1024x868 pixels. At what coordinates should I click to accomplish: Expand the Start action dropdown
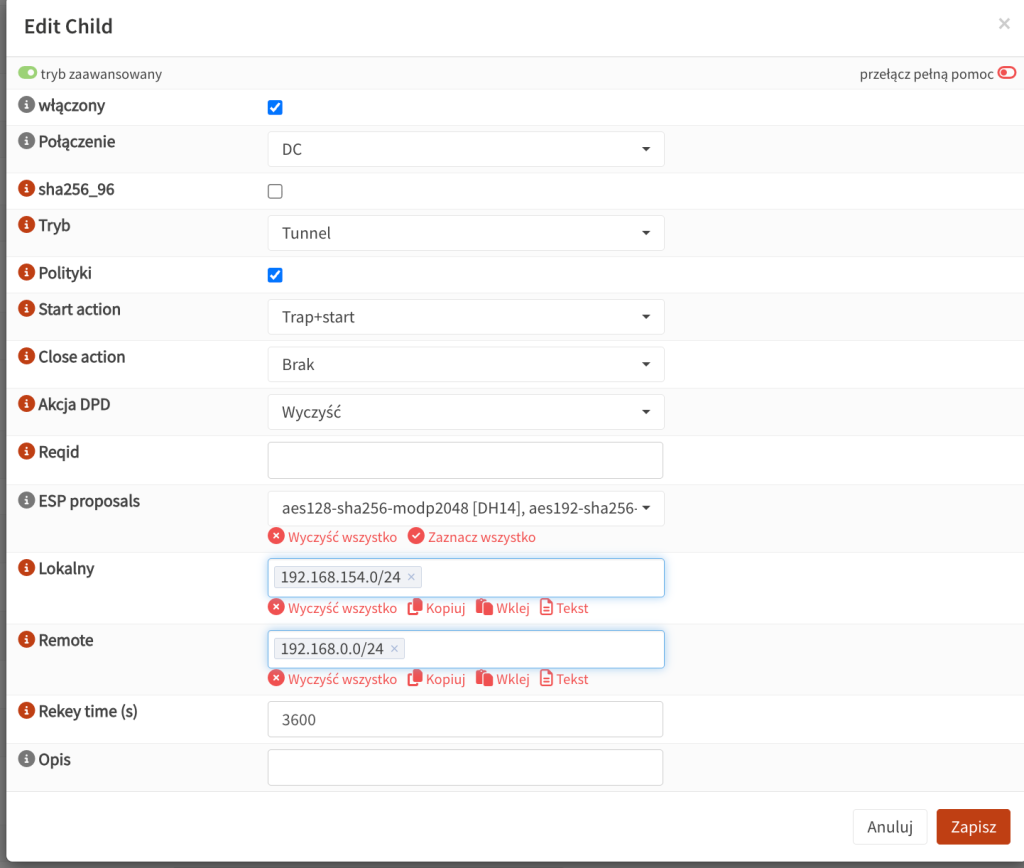click(x=465, y=317)
